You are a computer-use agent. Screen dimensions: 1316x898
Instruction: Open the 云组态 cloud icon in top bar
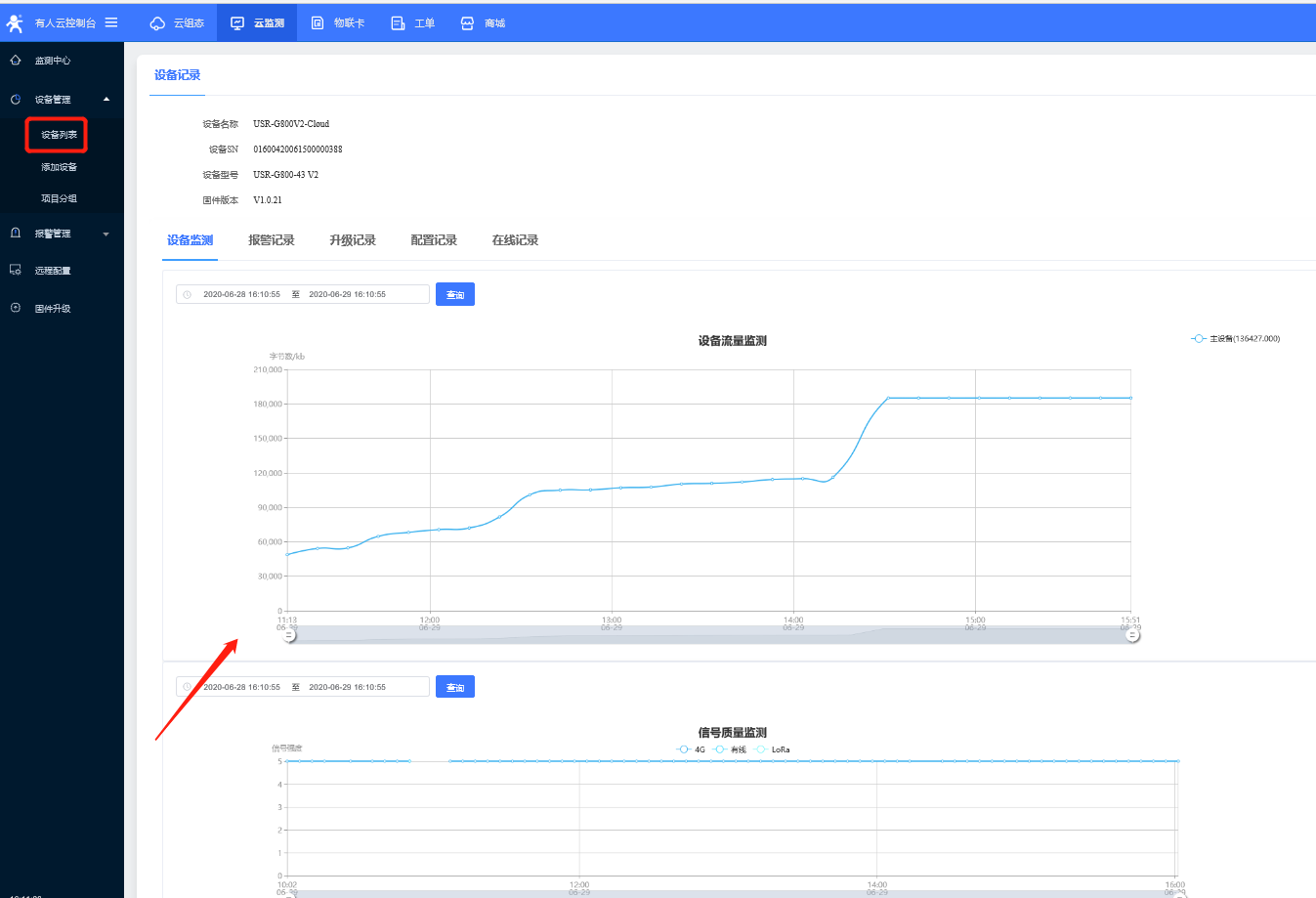tap(157, 23)
